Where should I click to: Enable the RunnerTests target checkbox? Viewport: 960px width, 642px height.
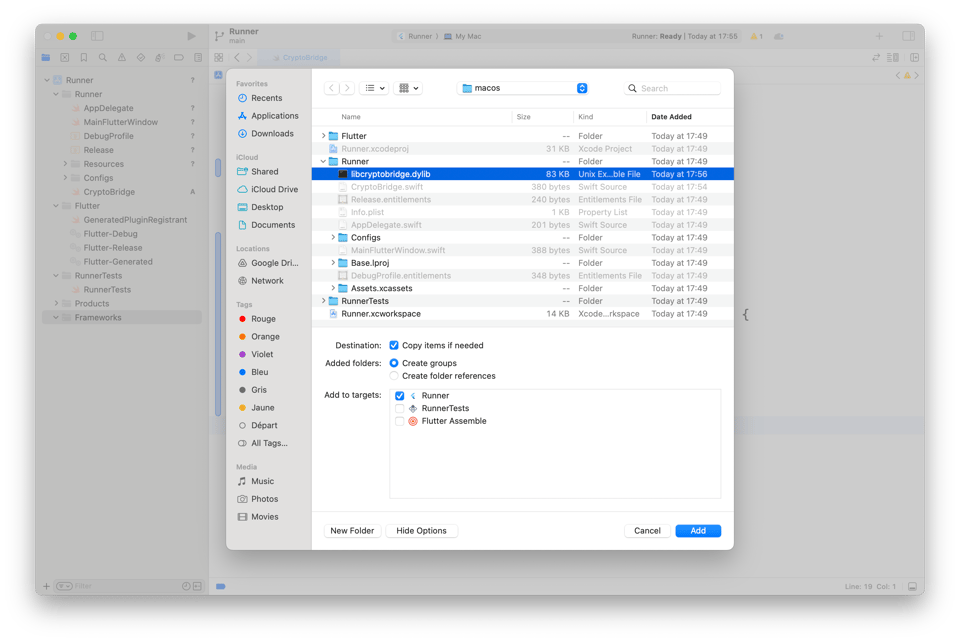(x=400, y=408)
